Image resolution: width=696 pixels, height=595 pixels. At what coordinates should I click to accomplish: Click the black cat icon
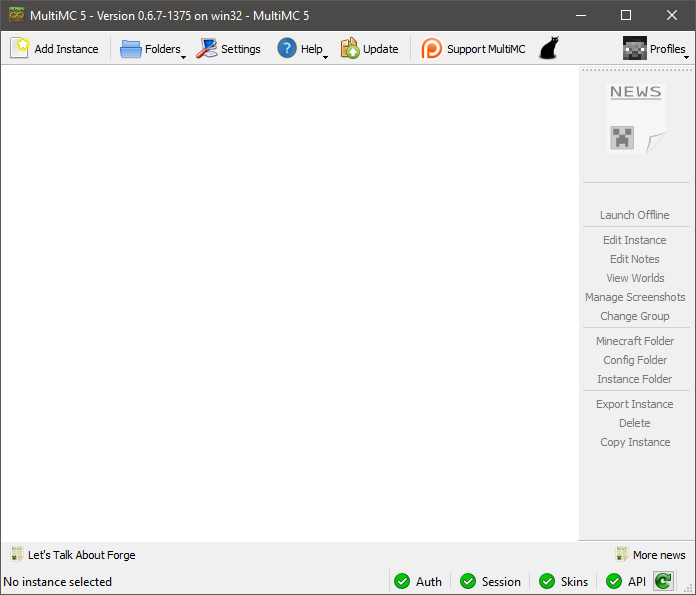coord(548,48)
